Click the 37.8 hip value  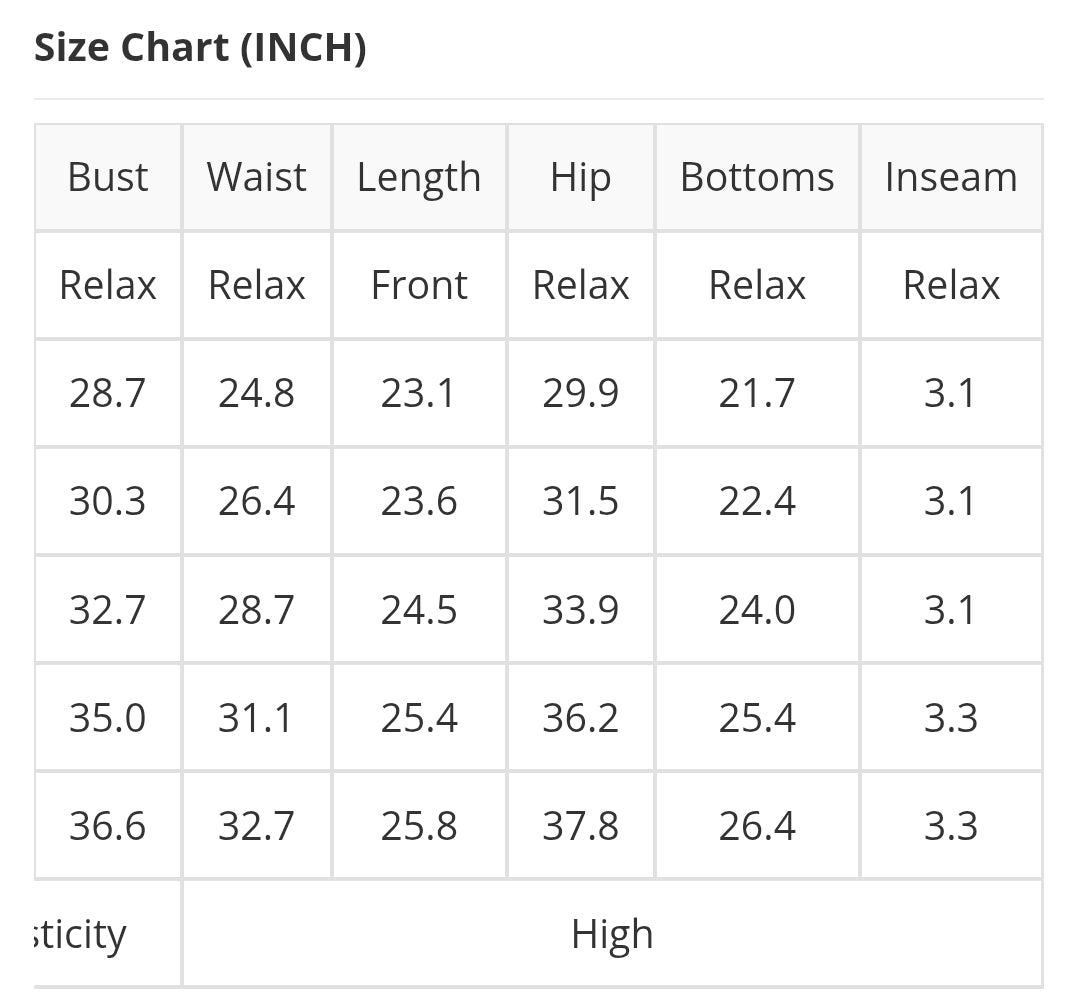(580, 826)
